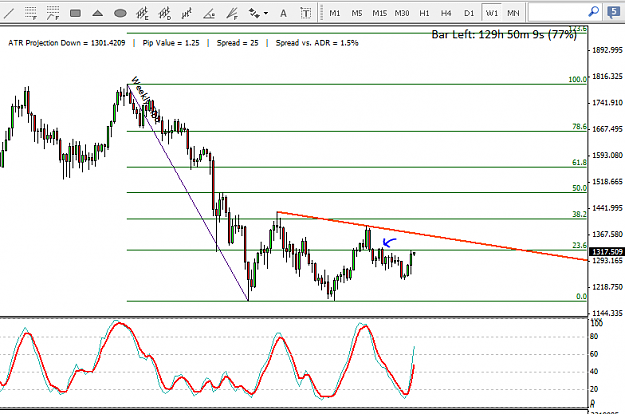Image resolution: width=625 pixels, height=414 pixels.
Task: Click the 23.6 Fibonacci level label
Action: click(579, 245)
